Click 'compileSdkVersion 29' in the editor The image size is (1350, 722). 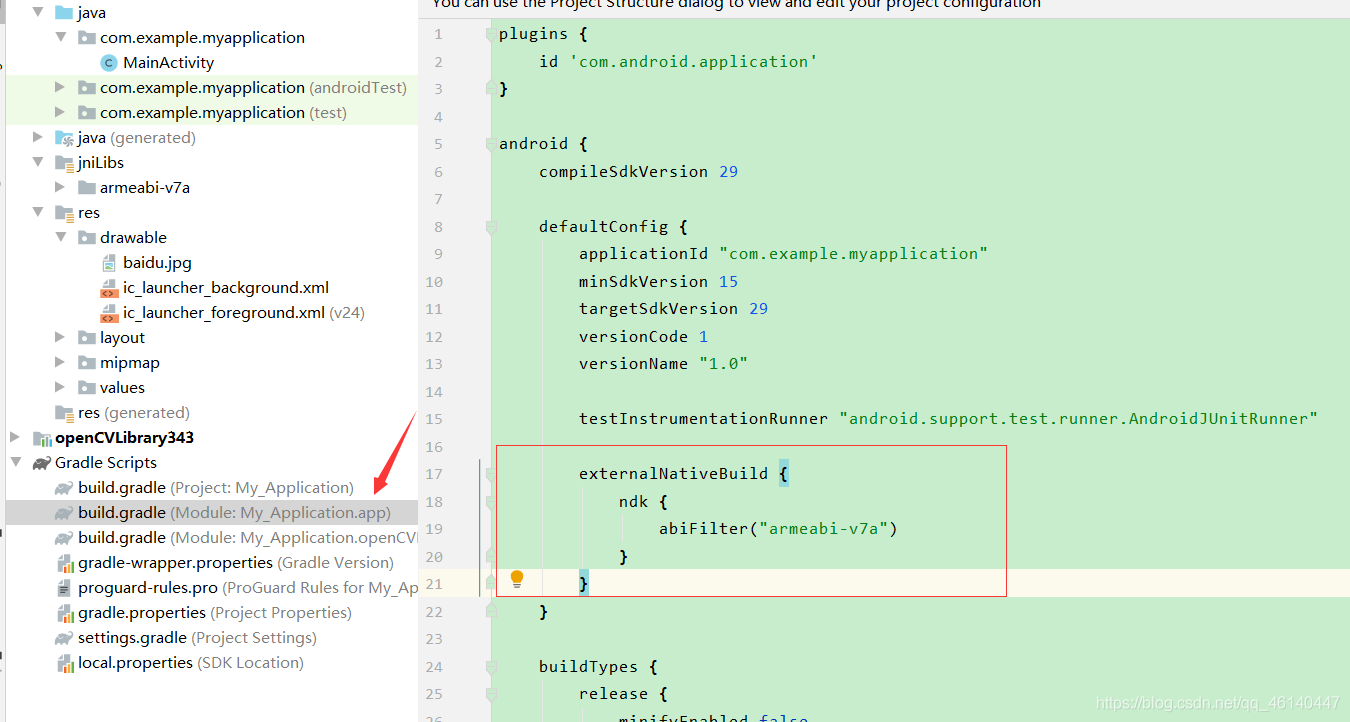638,171
